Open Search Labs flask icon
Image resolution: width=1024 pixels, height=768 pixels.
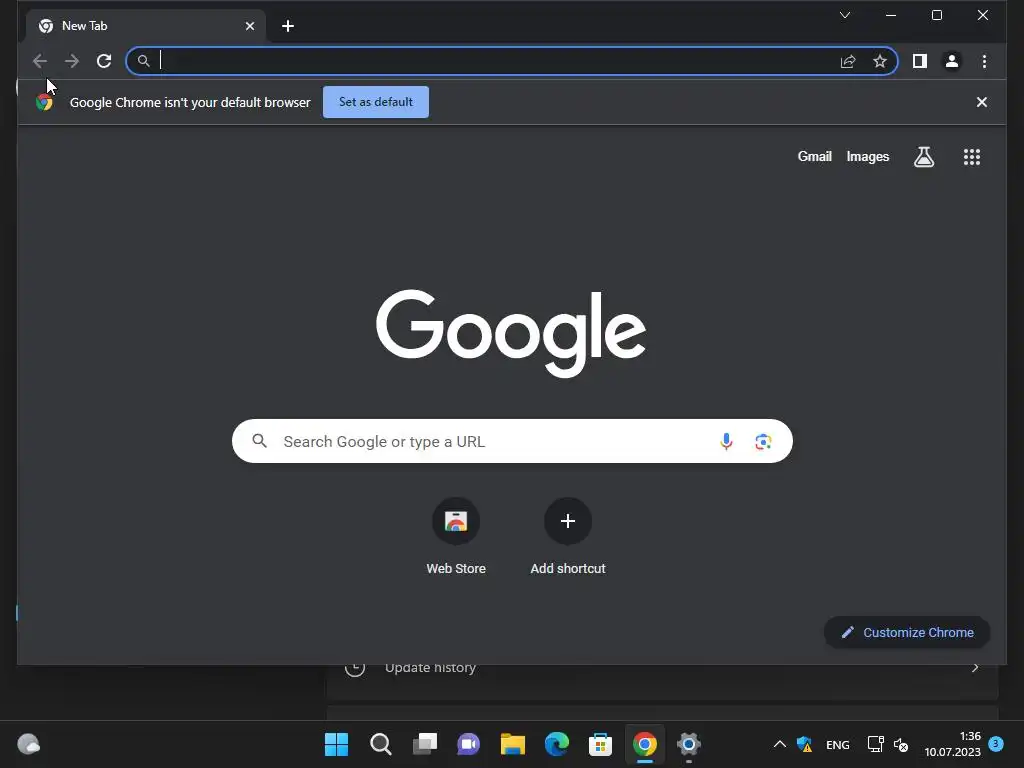pyautogui.click(x=923, y=157)
